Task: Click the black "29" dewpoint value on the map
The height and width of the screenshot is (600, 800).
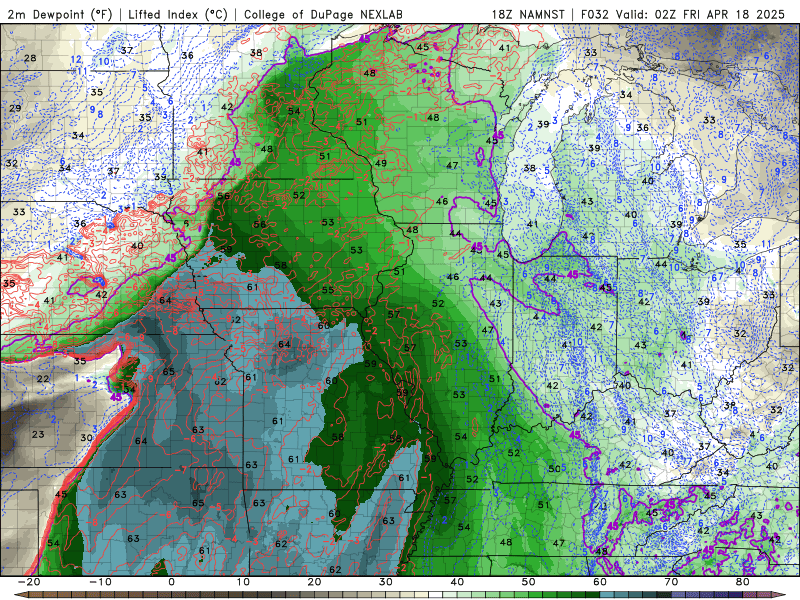Action: pyautogui.click(x=15, y=108)
